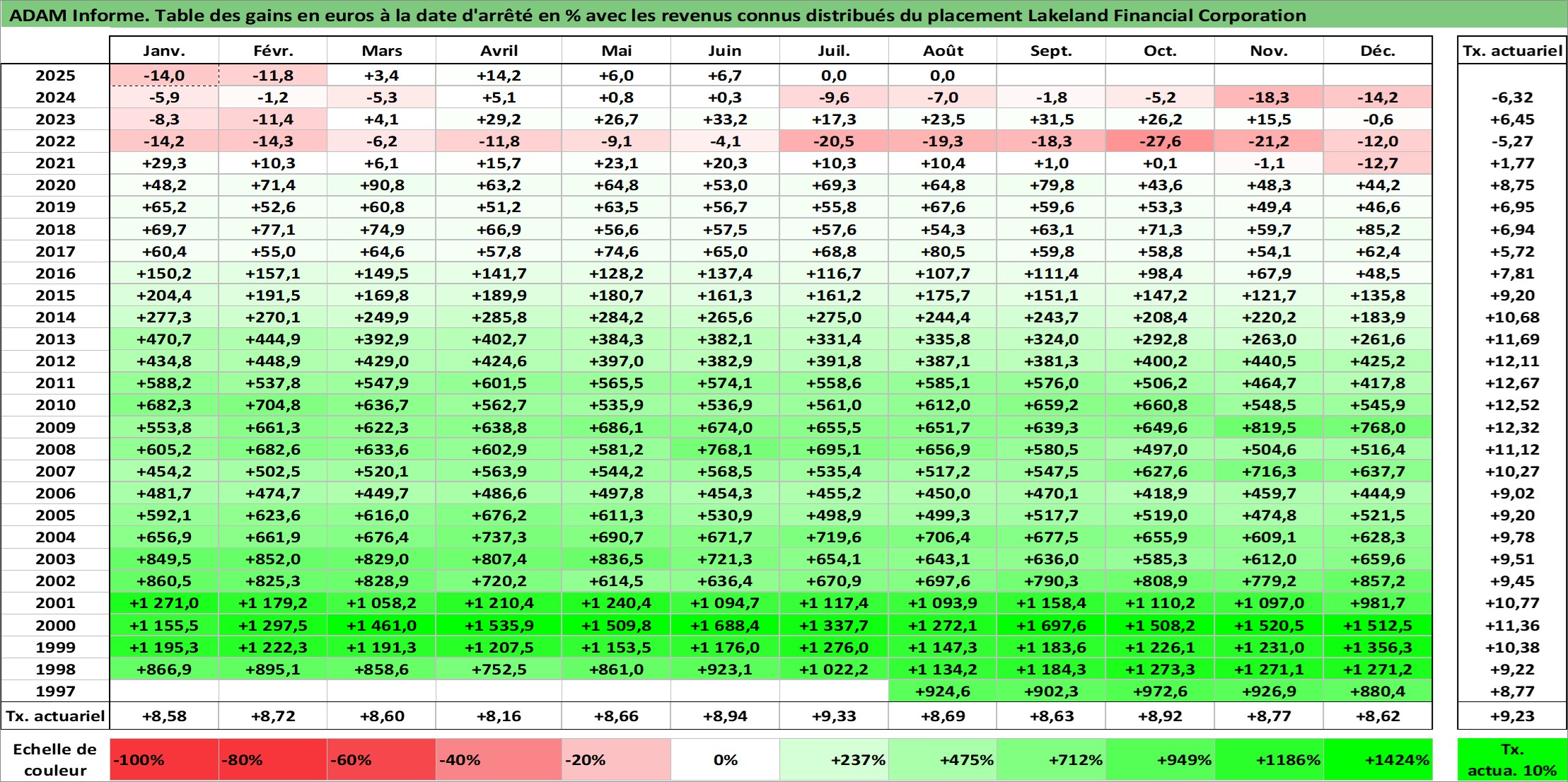
Task: Click the ADAM Informe title bar text
Action: click(658, 15)
